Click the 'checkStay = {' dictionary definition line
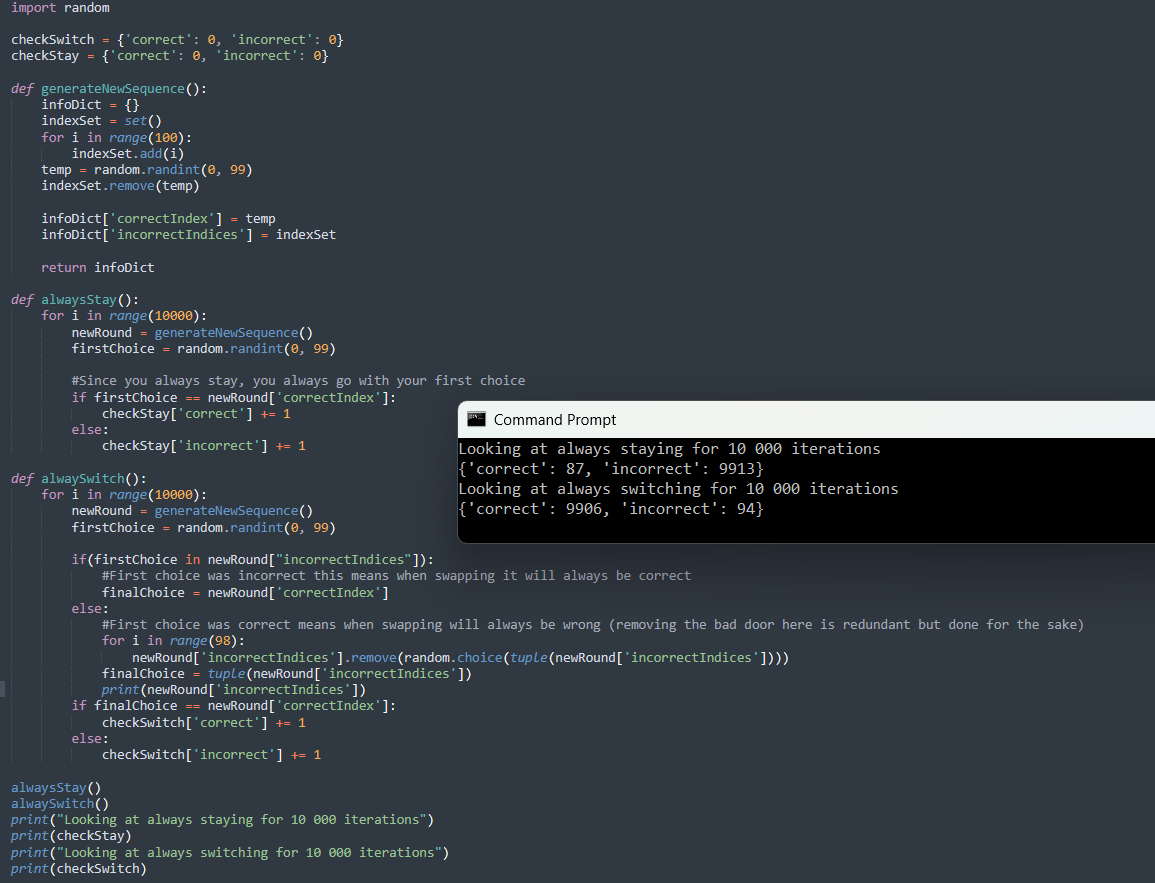Viewport: 1155px width, 883px height. 169,56
